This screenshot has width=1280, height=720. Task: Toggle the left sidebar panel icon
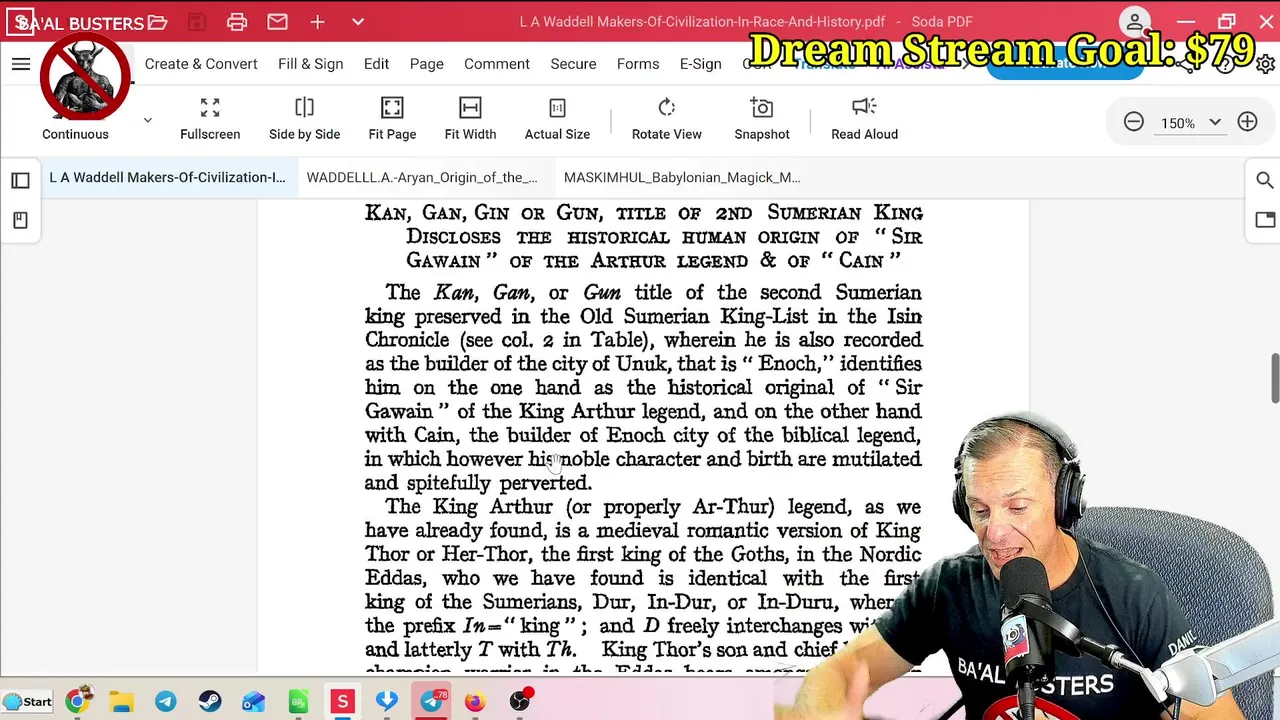coord(20,181)
